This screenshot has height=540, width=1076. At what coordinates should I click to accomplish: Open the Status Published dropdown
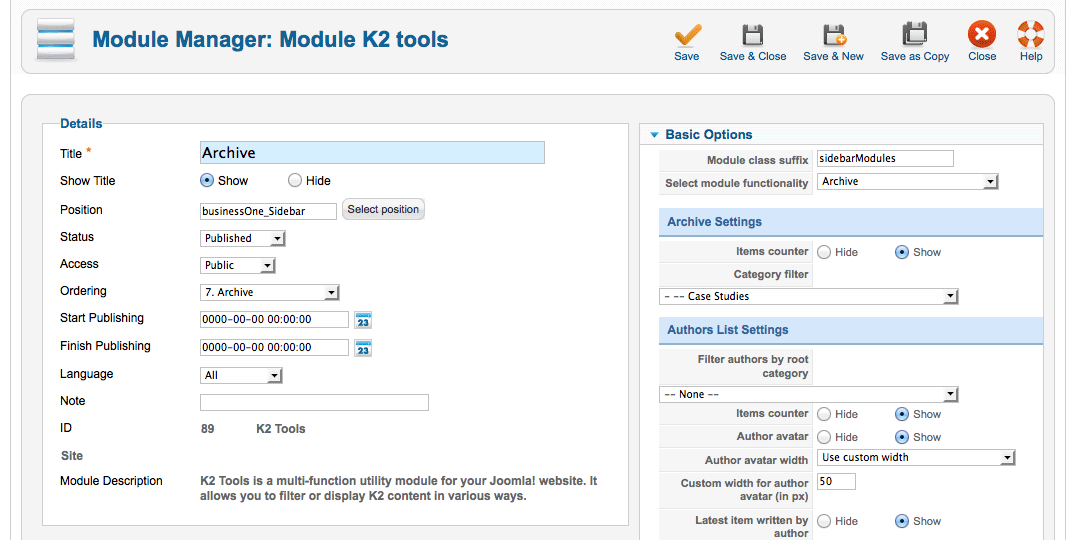coord(242,238)
